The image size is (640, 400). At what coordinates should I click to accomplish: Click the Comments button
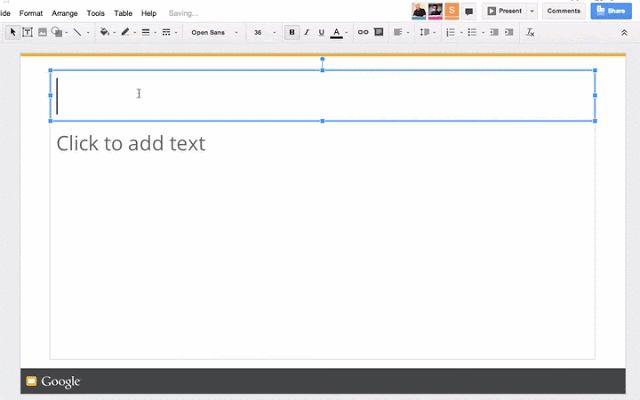564,11
